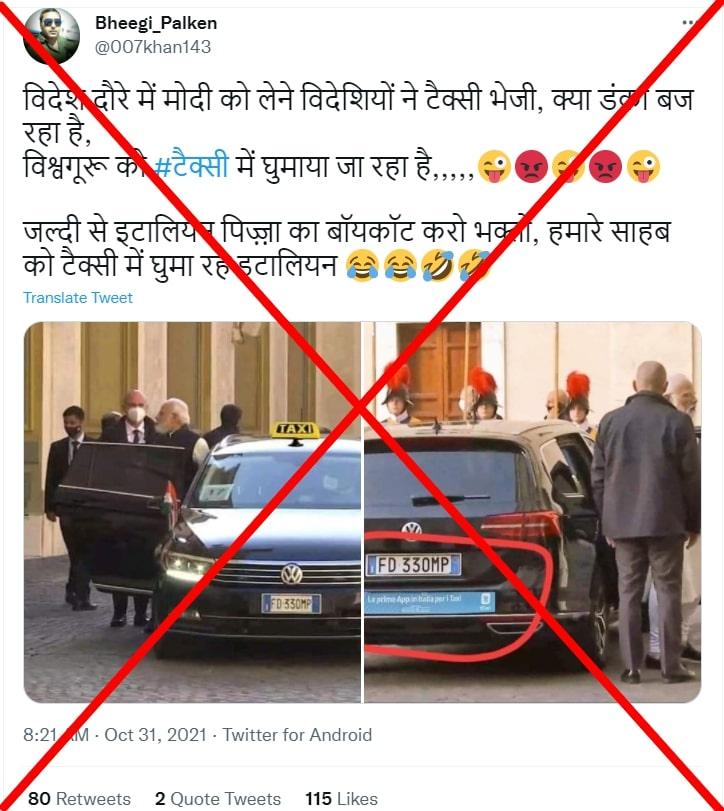Open the left photo with taxi front
Viewport: 724px width, 811px height.
coord(192,512)
